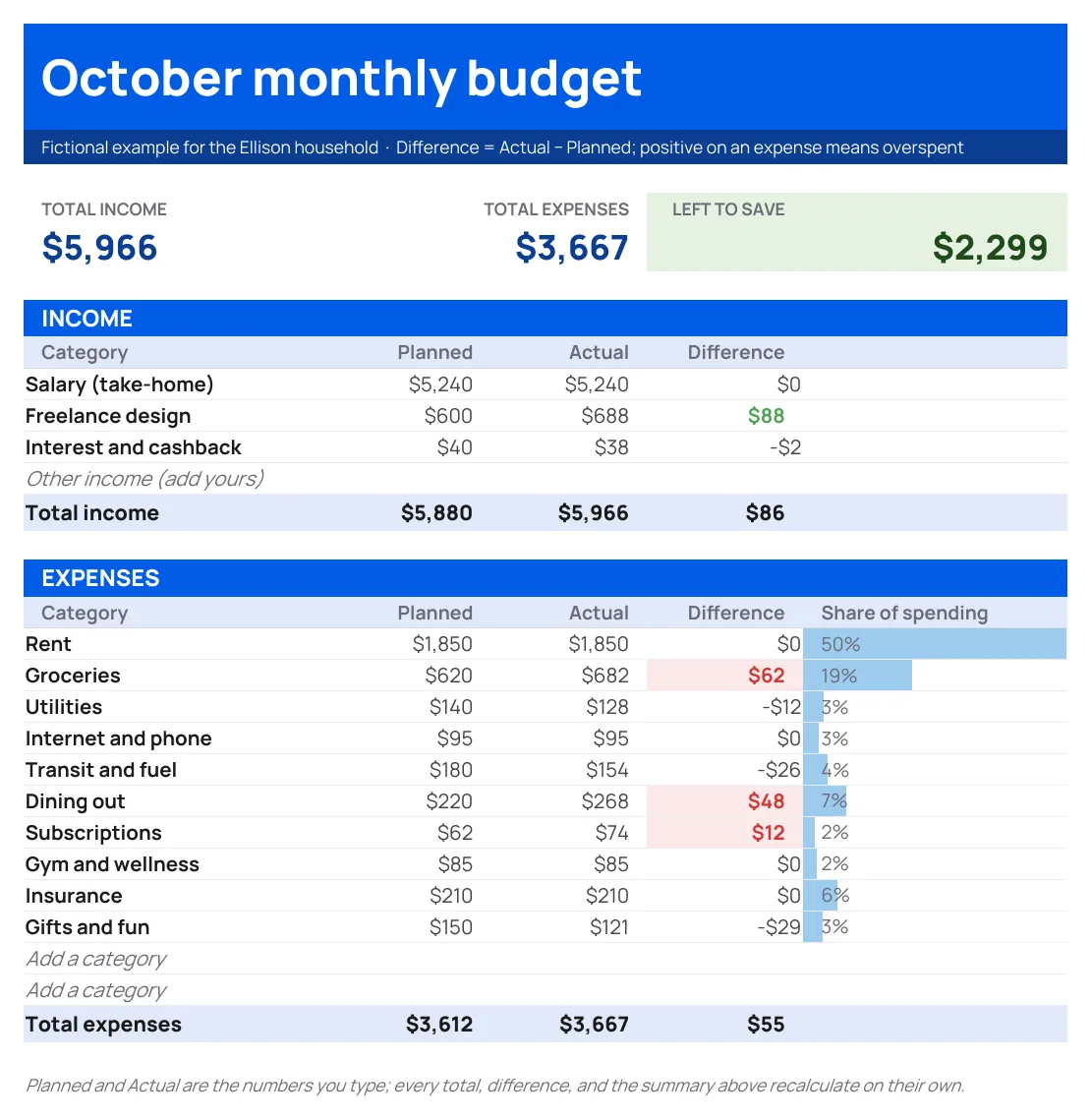Click the Total income planned cell $5,880
The image size is (1091, 1120).
pyautogui.click(x=436, y=513)
